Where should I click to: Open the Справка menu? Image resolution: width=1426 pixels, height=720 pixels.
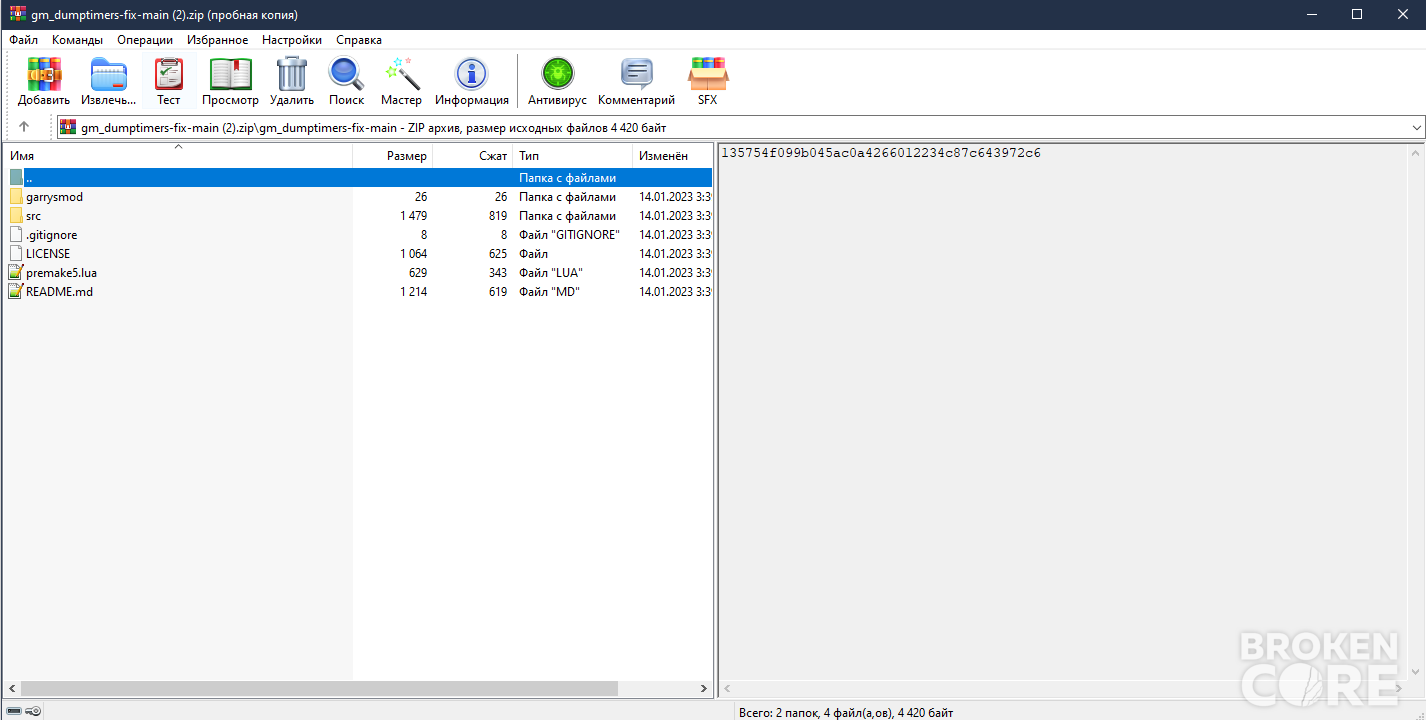pyautogui.click(x=359, y=40)
